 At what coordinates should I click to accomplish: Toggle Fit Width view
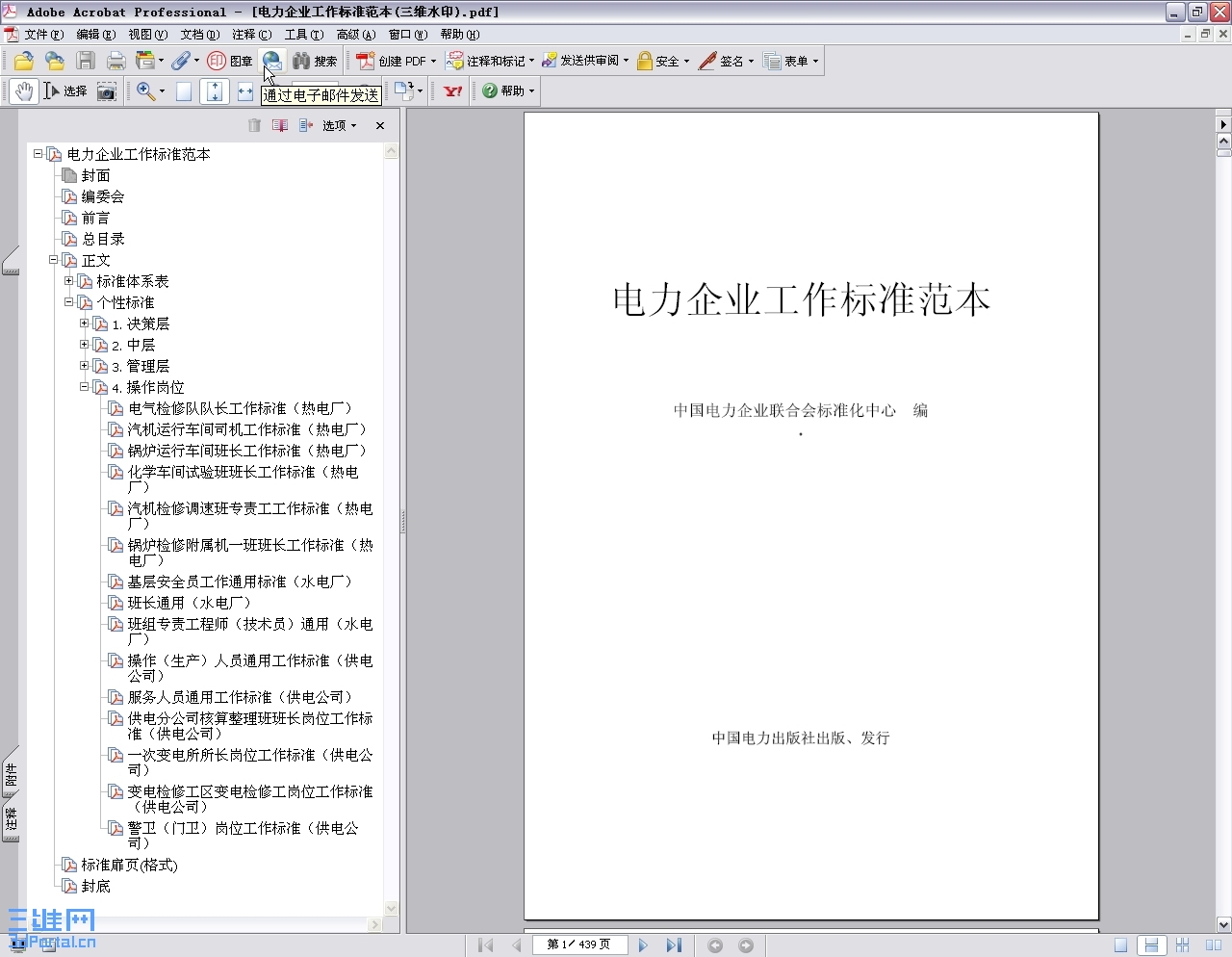[x=245, y=91]
